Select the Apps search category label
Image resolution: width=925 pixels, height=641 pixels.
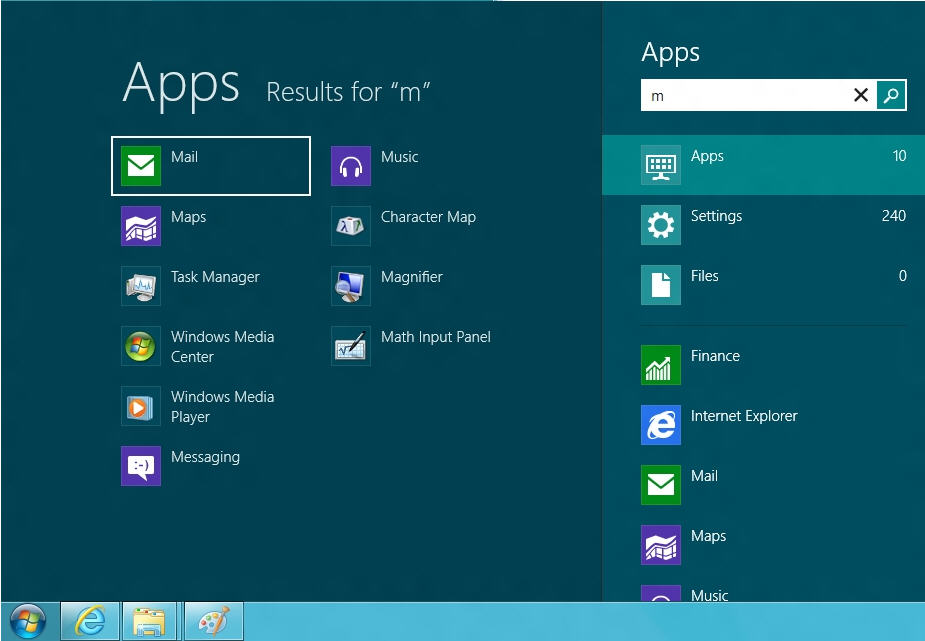(x=707, y=156)
